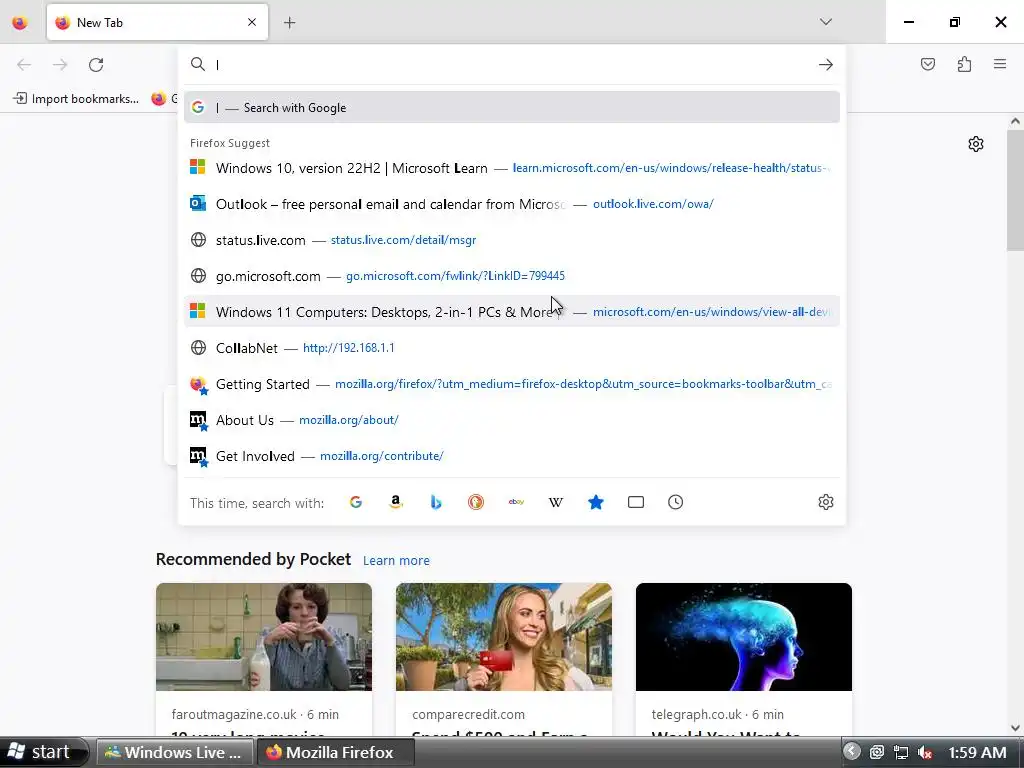The image size is (1024, 768).
Task: Search this time with Bing icon
Action: 436,502
